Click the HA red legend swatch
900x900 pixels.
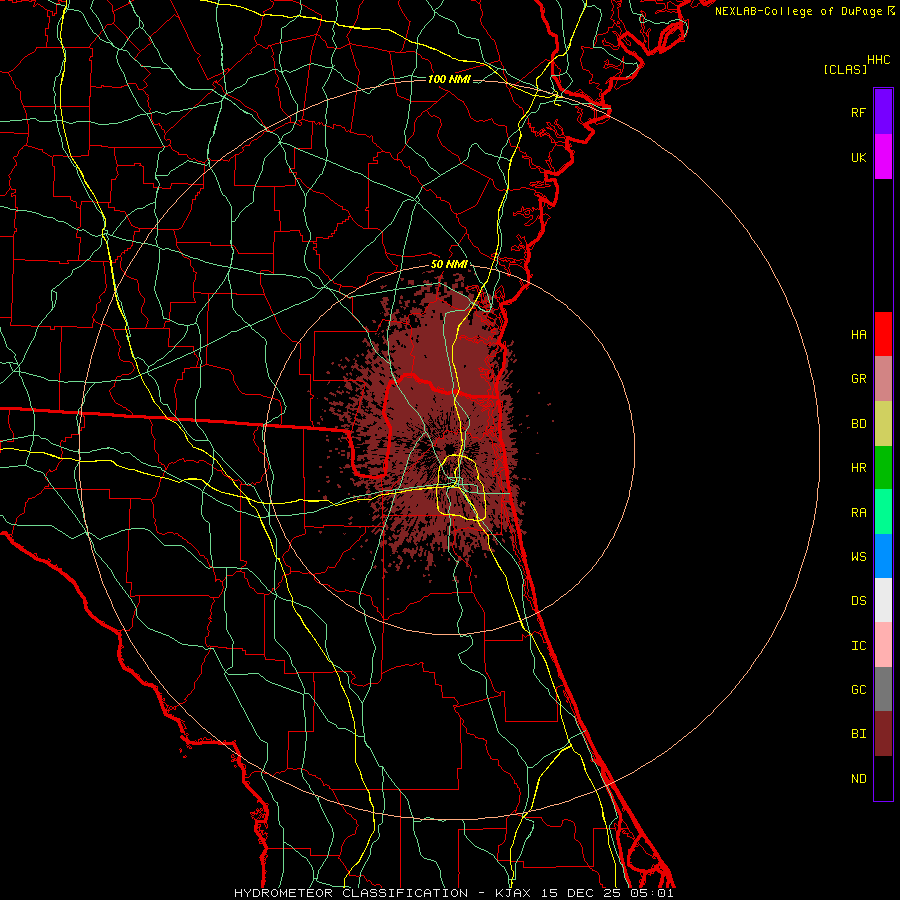(x=883, y=334)
